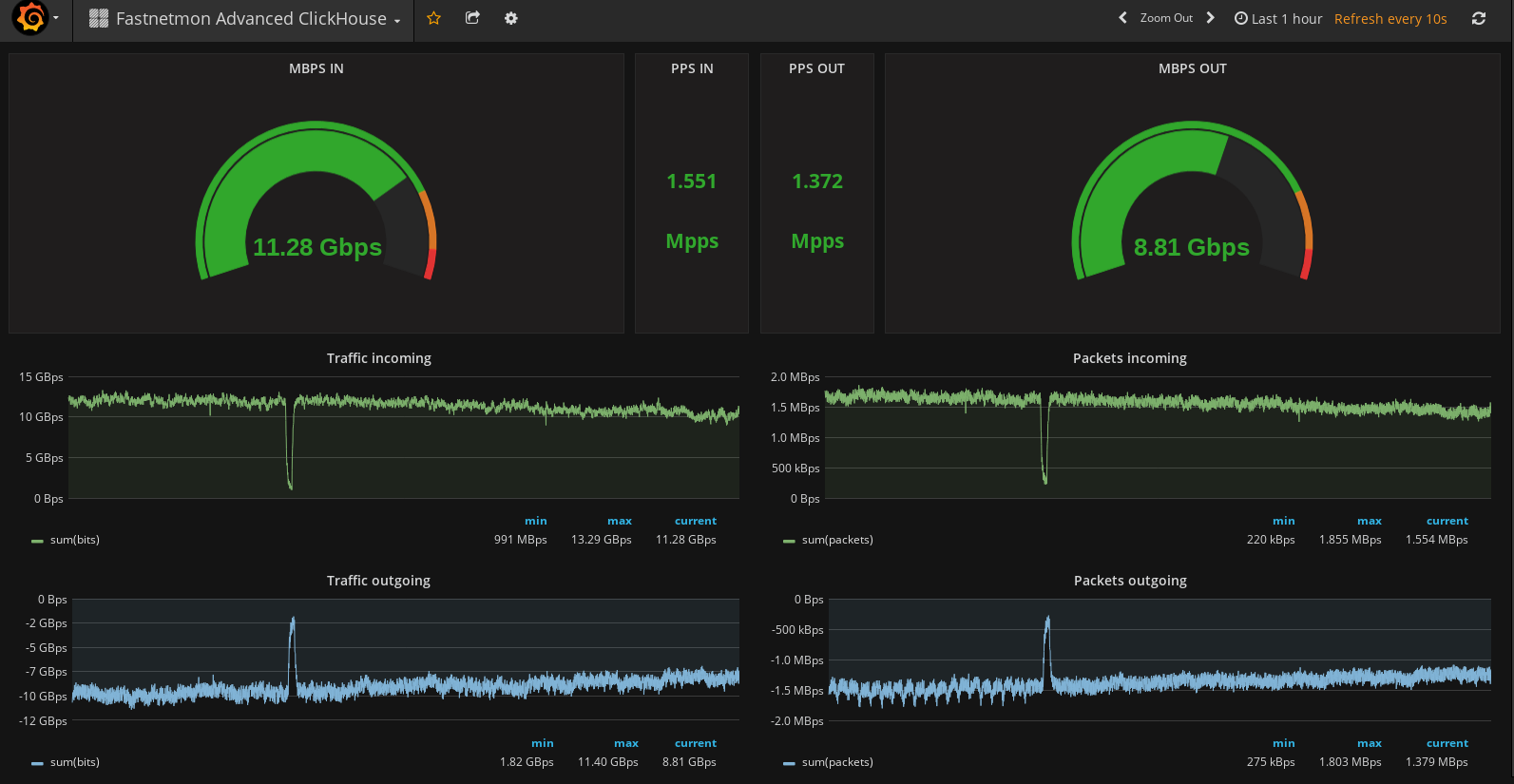Zoom Out the time range
This screenshot has height=784, width=1514.
coord(1166,18)
